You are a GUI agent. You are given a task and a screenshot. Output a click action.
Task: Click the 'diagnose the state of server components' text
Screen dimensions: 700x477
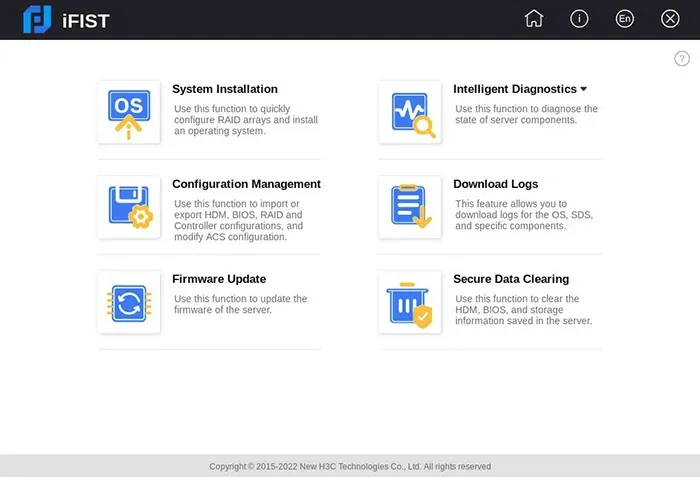(526, 114)
